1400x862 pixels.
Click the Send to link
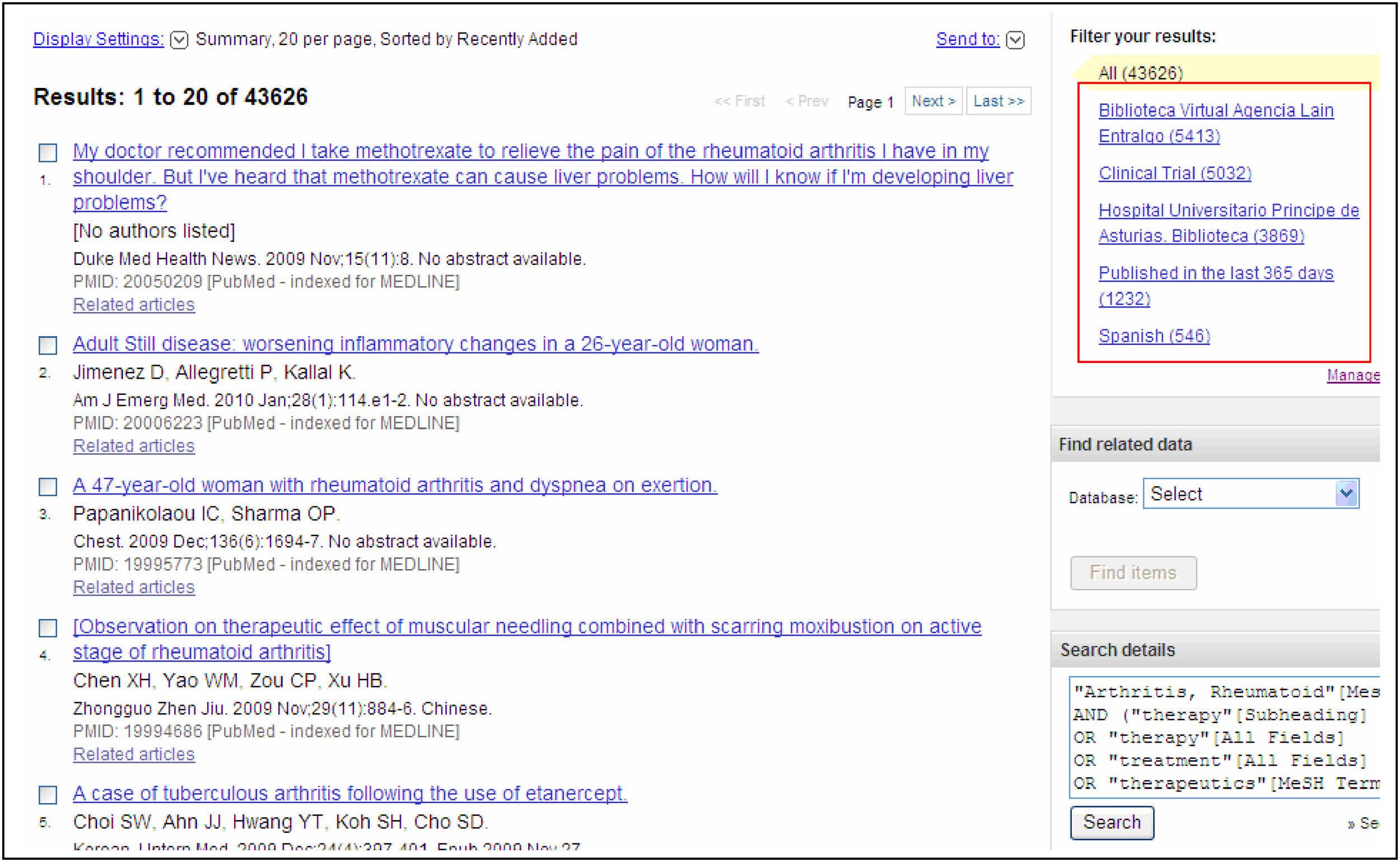pyautogui.click(x=967, y=39)
